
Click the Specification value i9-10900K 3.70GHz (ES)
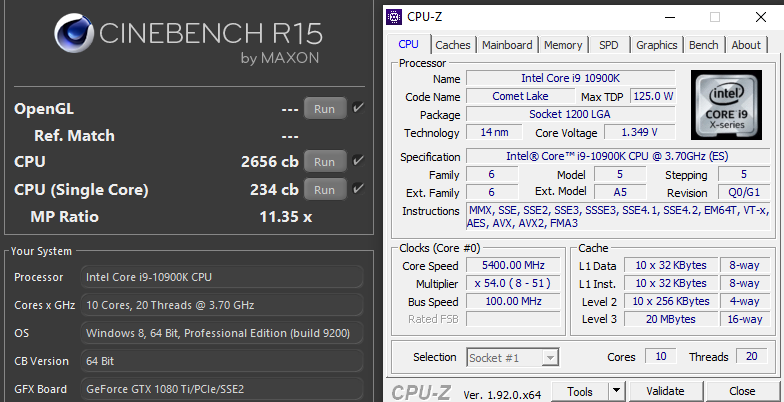[x=618, y=156]
